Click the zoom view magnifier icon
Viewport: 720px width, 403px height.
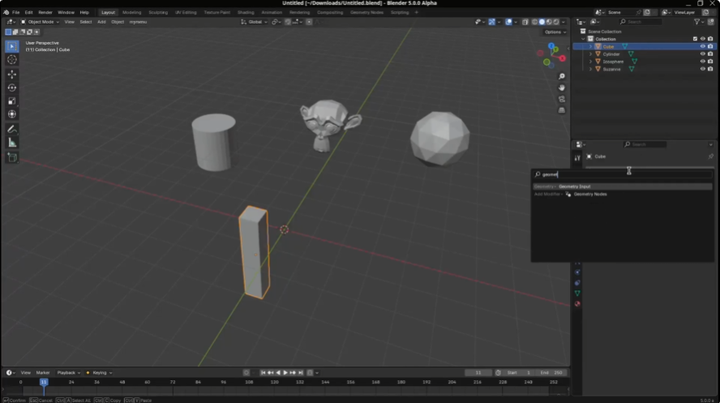click(562, 76)
